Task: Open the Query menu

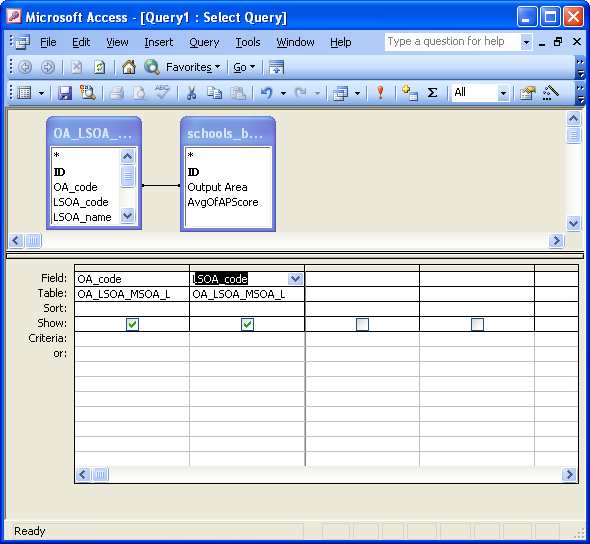Action: pyautogui.click(x=204, y=42)
